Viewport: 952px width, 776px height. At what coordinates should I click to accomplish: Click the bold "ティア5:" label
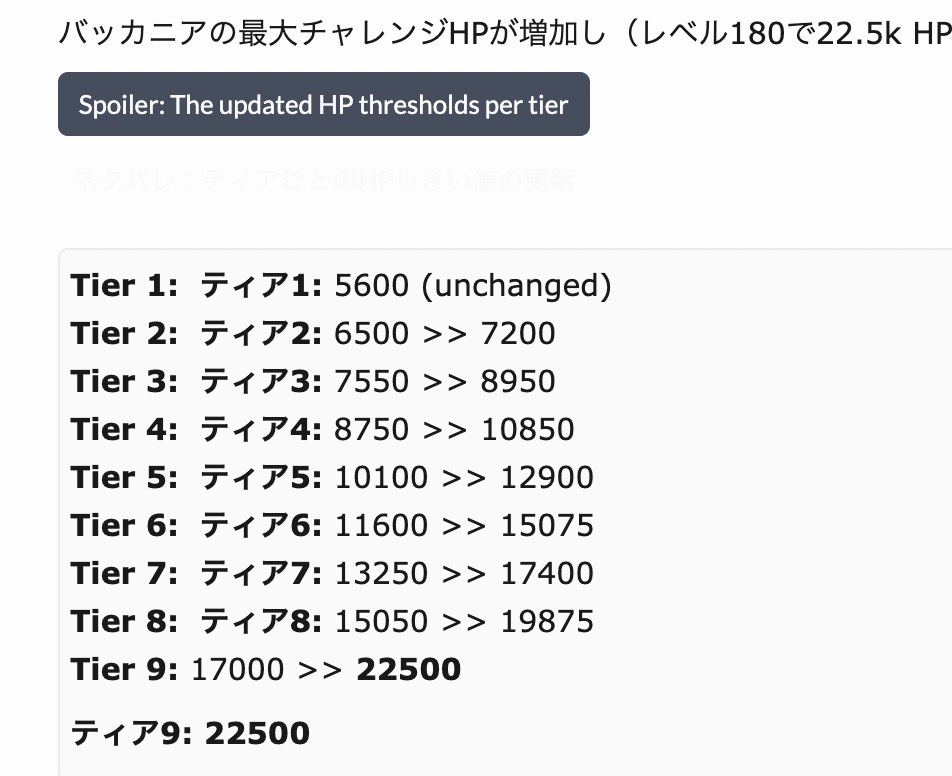pos(261,478)
